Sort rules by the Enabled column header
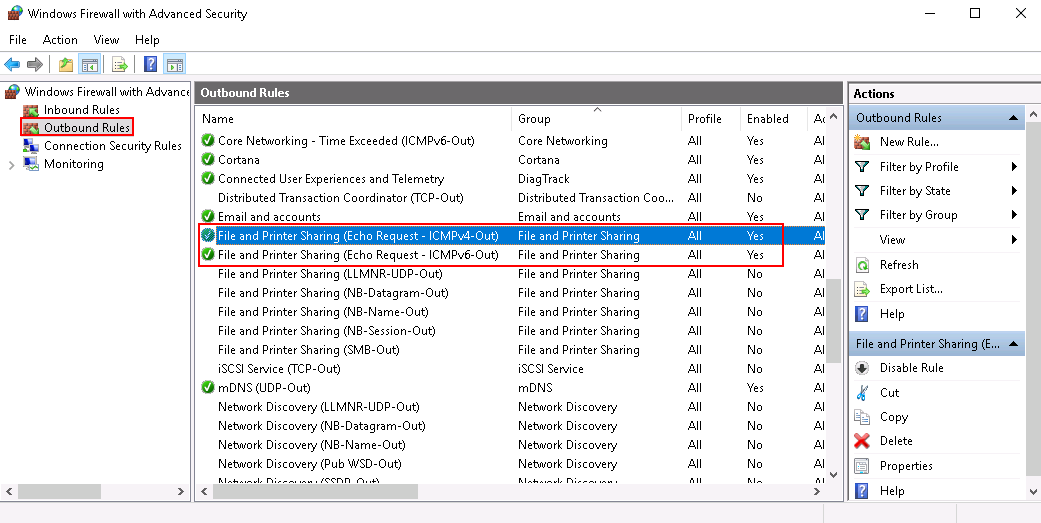This screenshot has width=1041, height=523. 774,119
